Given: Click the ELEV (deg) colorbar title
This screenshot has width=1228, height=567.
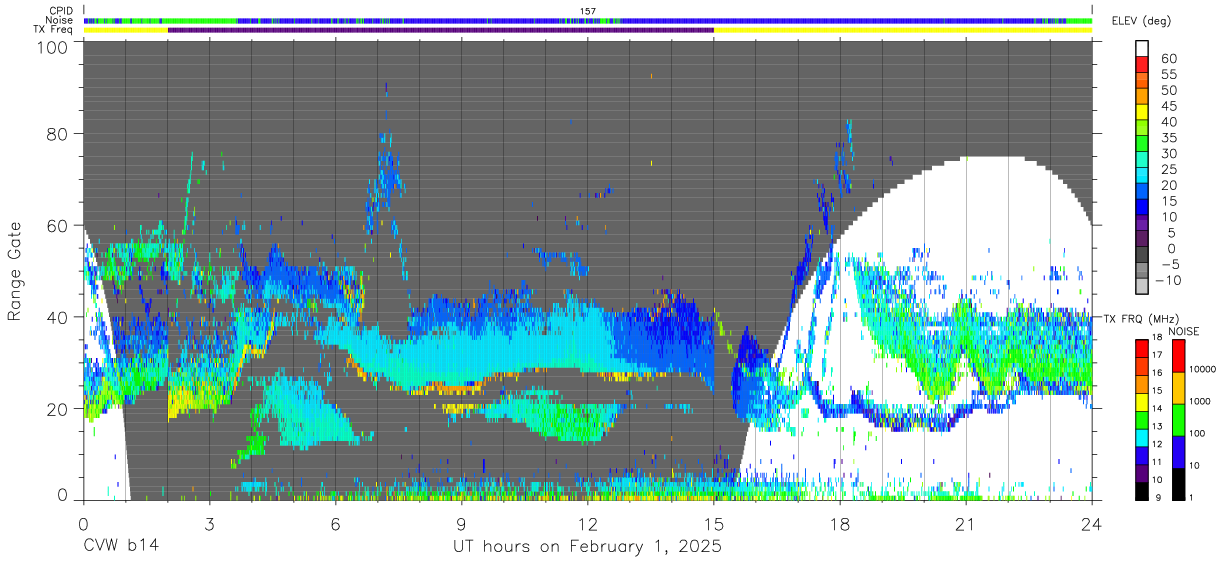Looking at the screenshot, I should pos(1141,21).
